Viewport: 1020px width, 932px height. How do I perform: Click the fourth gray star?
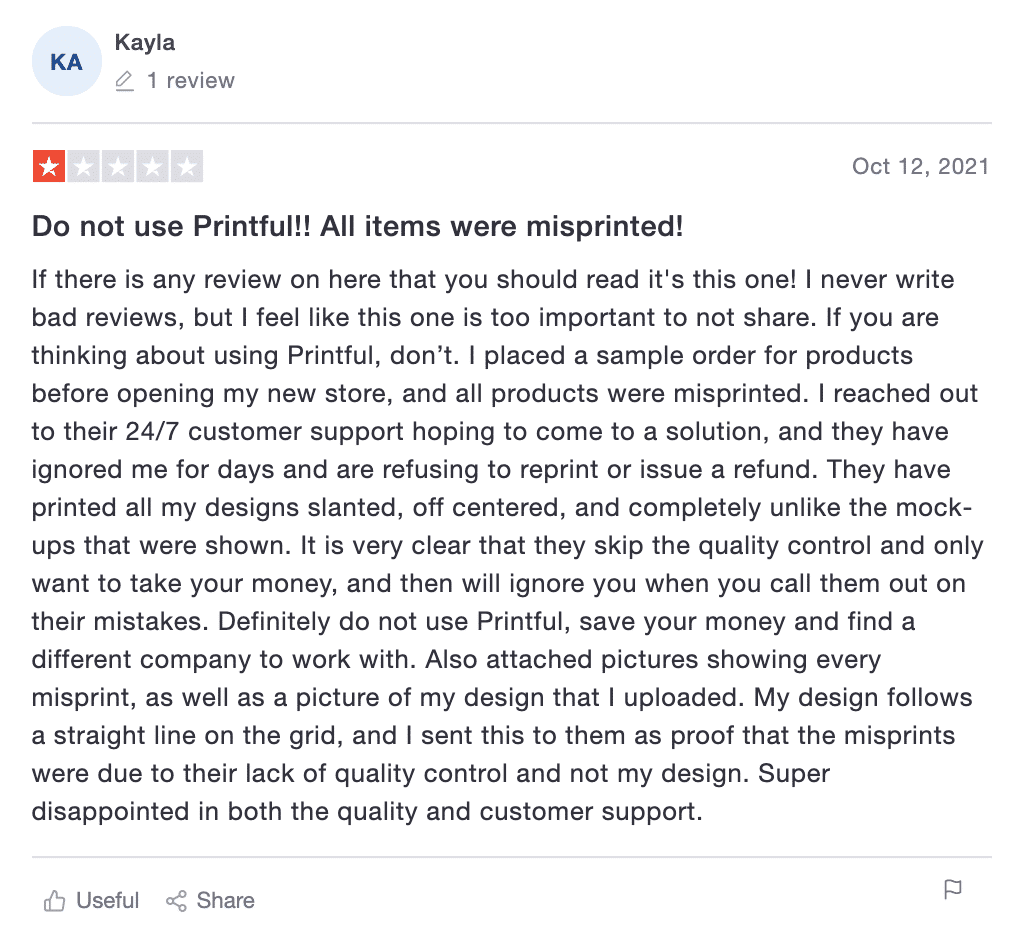[x=152, y=166]
